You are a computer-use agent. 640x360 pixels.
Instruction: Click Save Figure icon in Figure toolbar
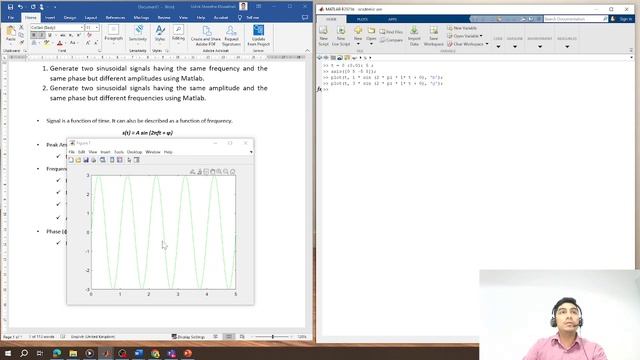point(86,160)
